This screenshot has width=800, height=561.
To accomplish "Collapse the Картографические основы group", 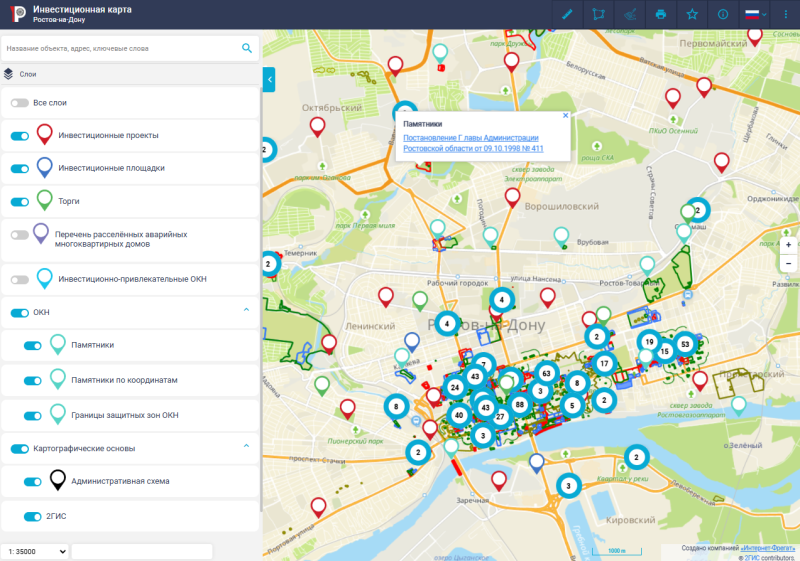I will tap(246, 446).
